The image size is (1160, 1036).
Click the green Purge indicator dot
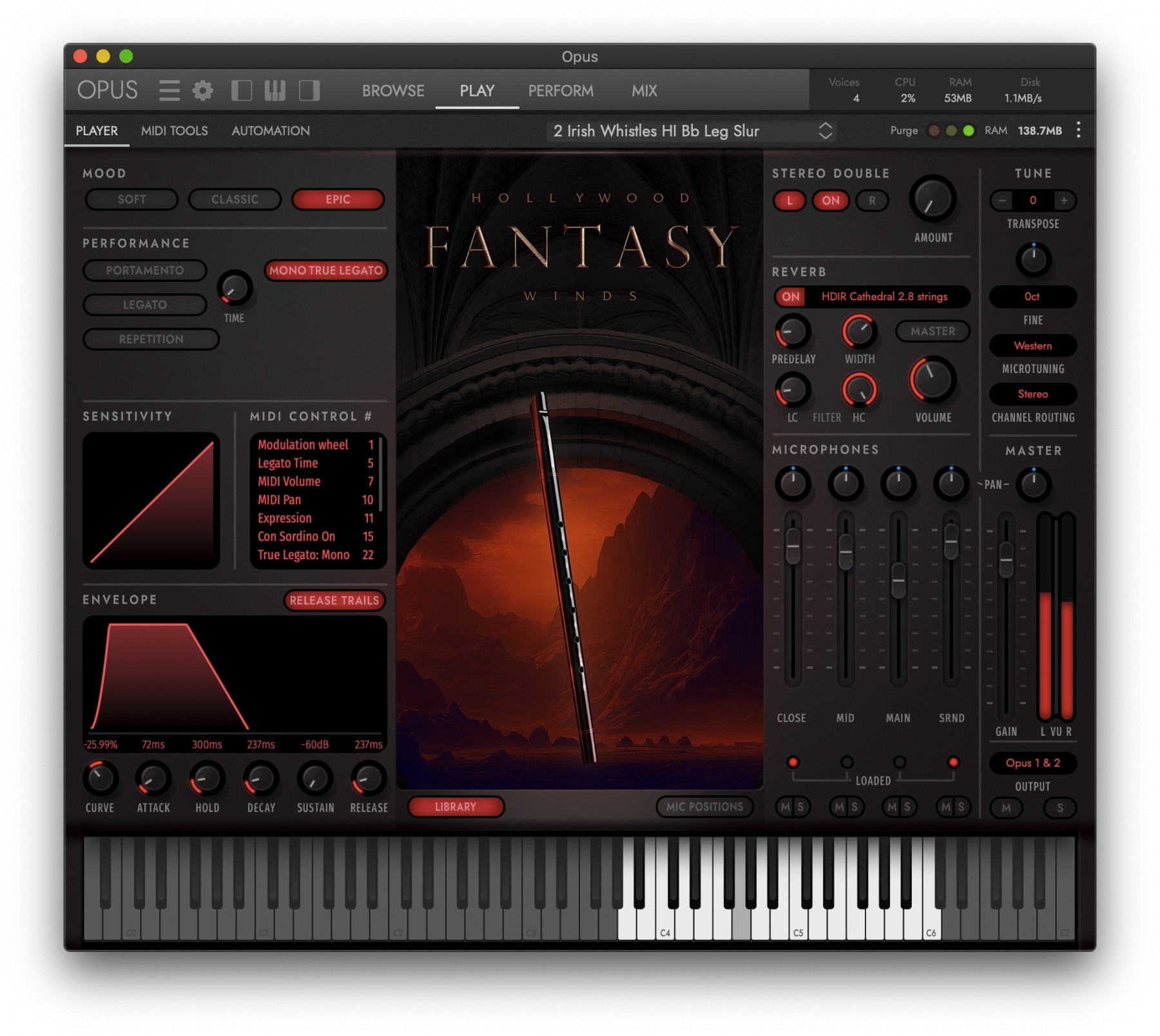coord(968,131)
